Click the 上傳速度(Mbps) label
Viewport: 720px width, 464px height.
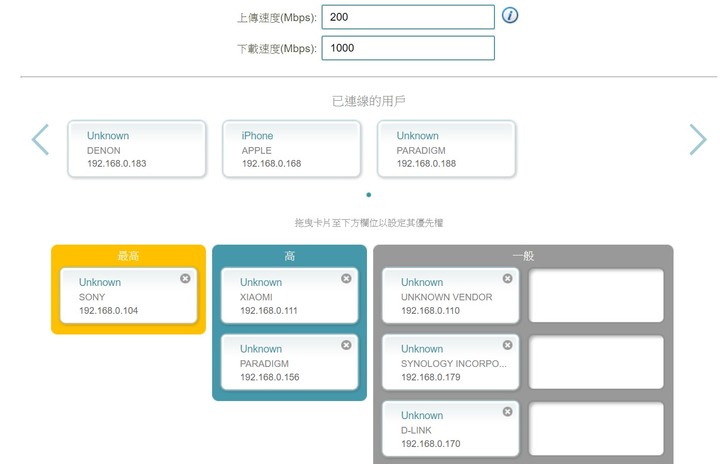(277, 18)
